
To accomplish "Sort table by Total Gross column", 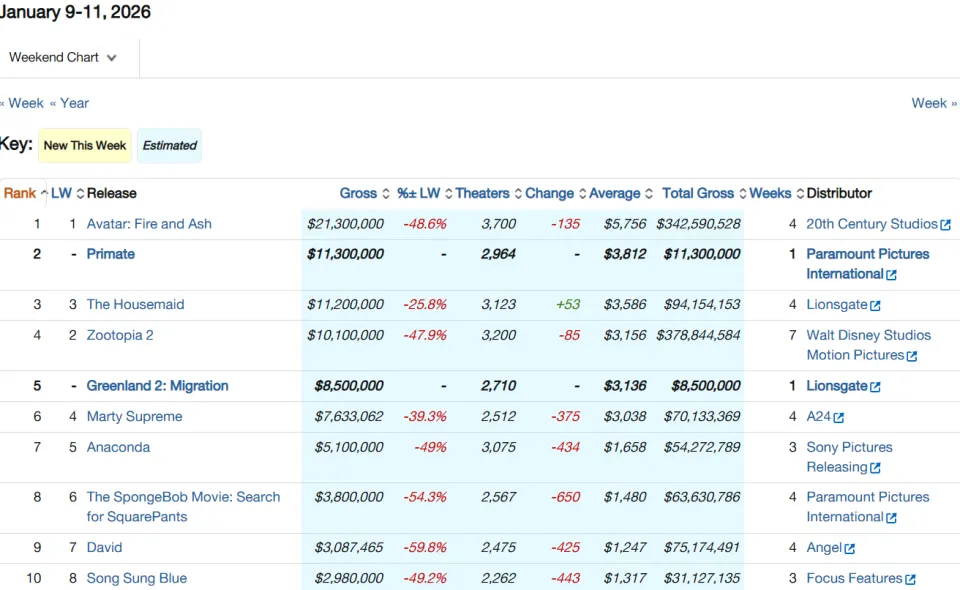I will coord(704,193).
